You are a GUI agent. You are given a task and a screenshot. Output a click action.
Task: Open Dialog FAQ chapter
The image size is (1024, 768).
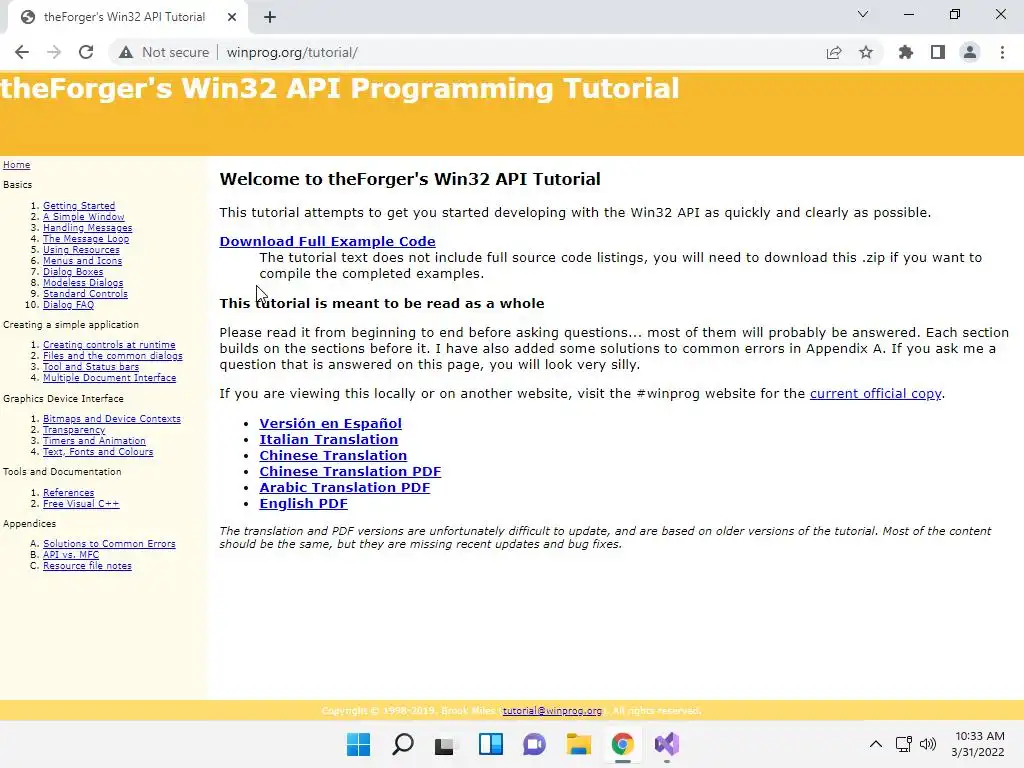coord(69,305)
